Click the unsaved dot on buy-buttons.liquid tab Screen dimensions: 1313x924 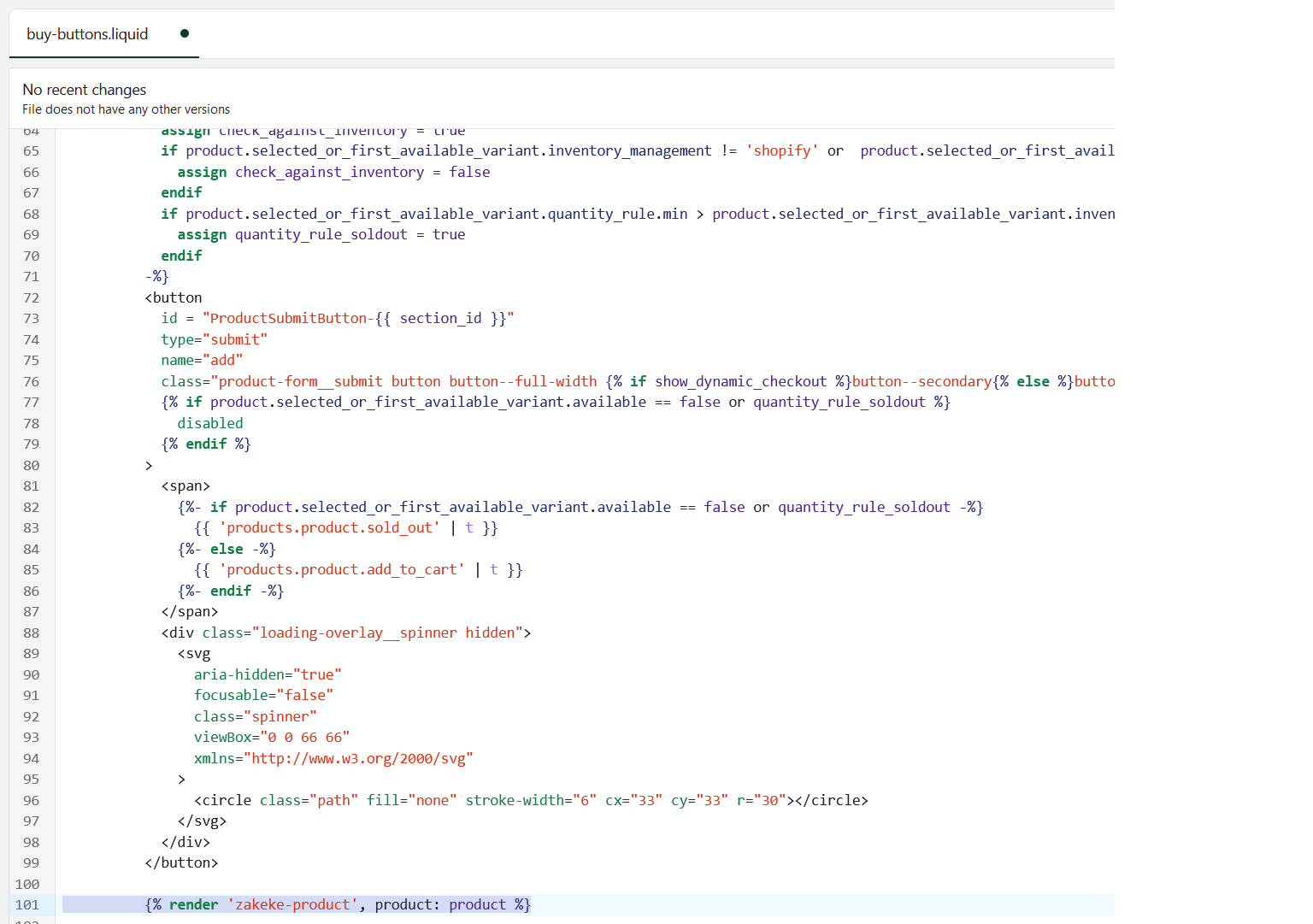point(185,33)
